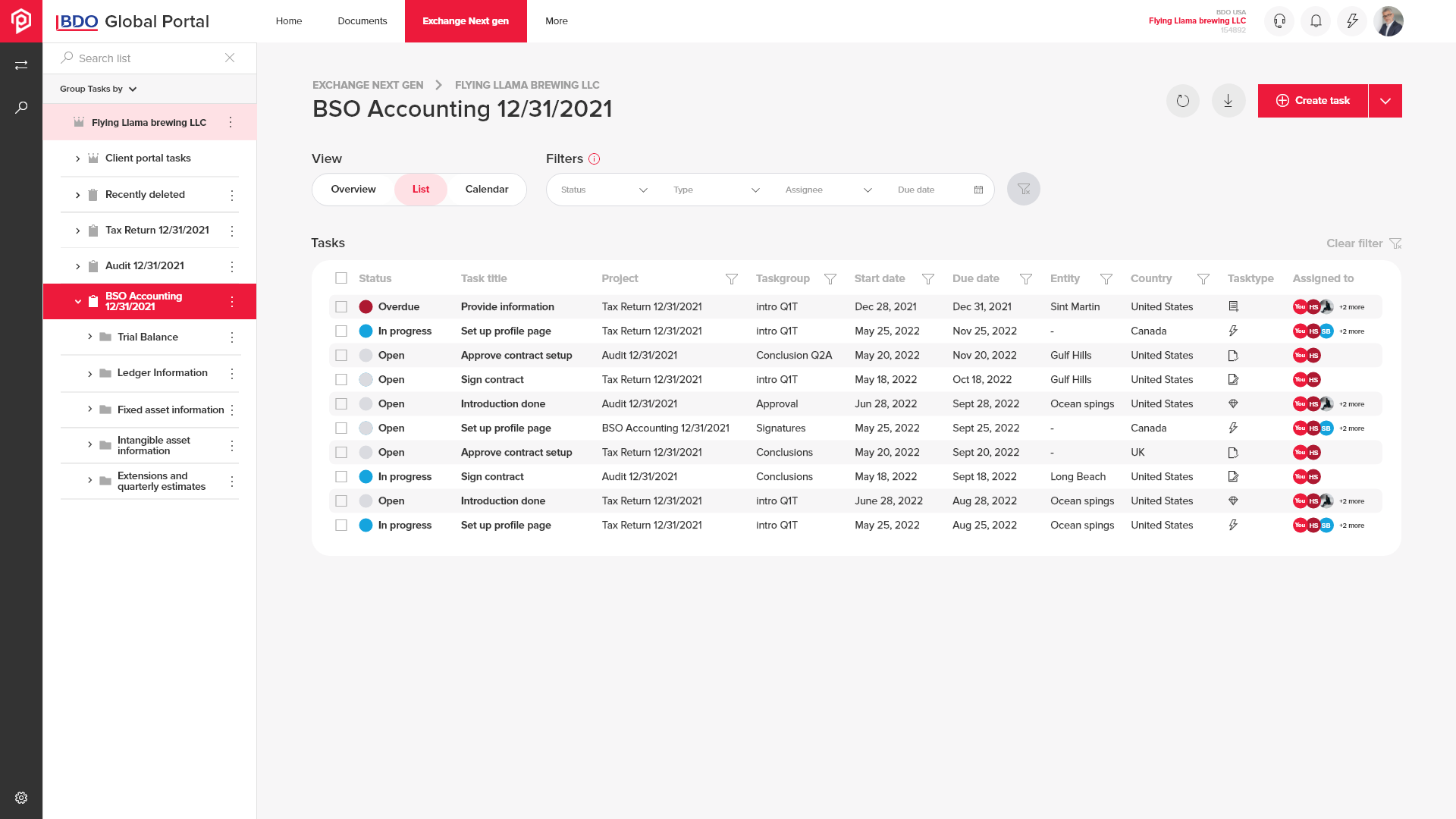This screenshot has height=819, width=1456.
Task: Open the More menu
Action: pos(557,21)
